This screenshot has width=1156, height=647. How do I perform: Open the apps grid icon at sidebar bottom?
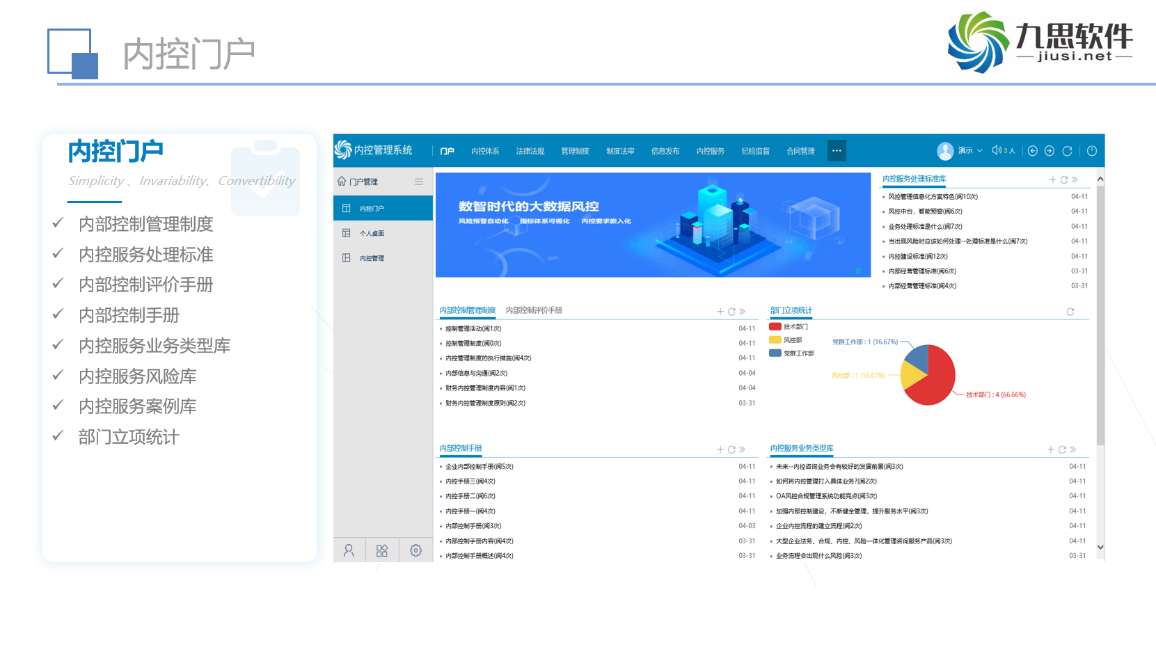382,550
